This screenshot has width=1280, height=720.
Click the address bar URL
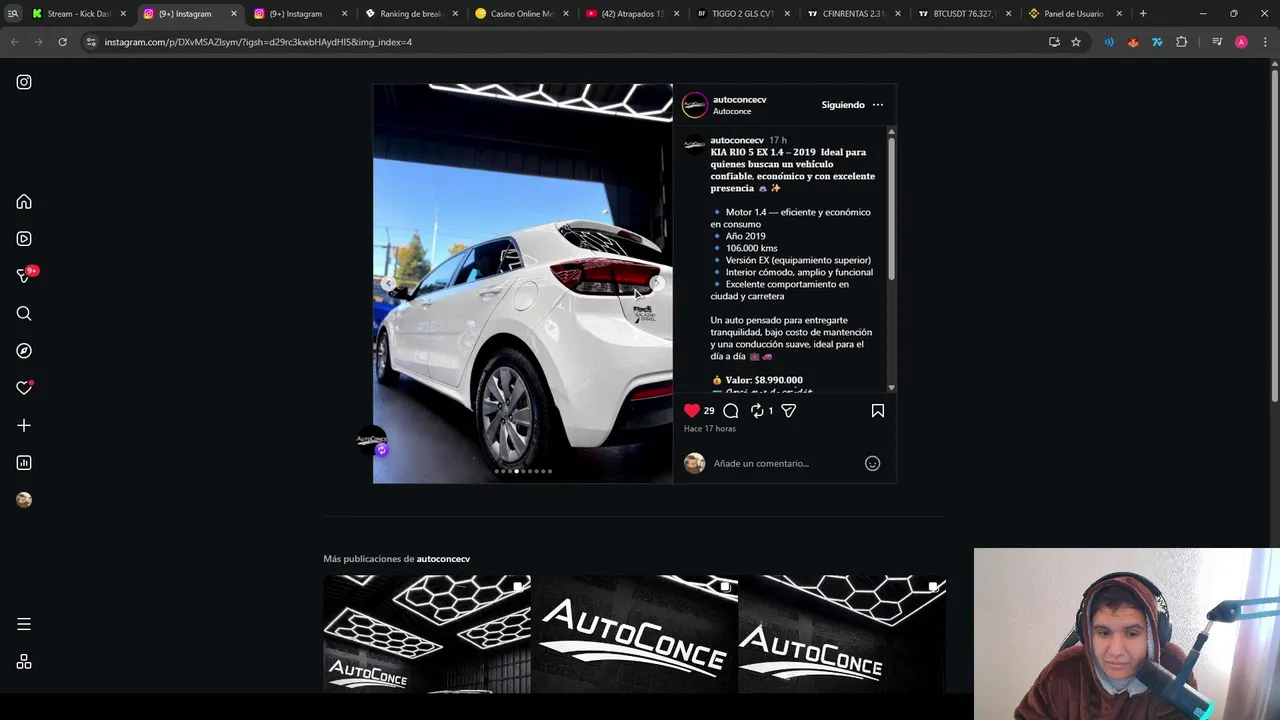pos(258,42)
